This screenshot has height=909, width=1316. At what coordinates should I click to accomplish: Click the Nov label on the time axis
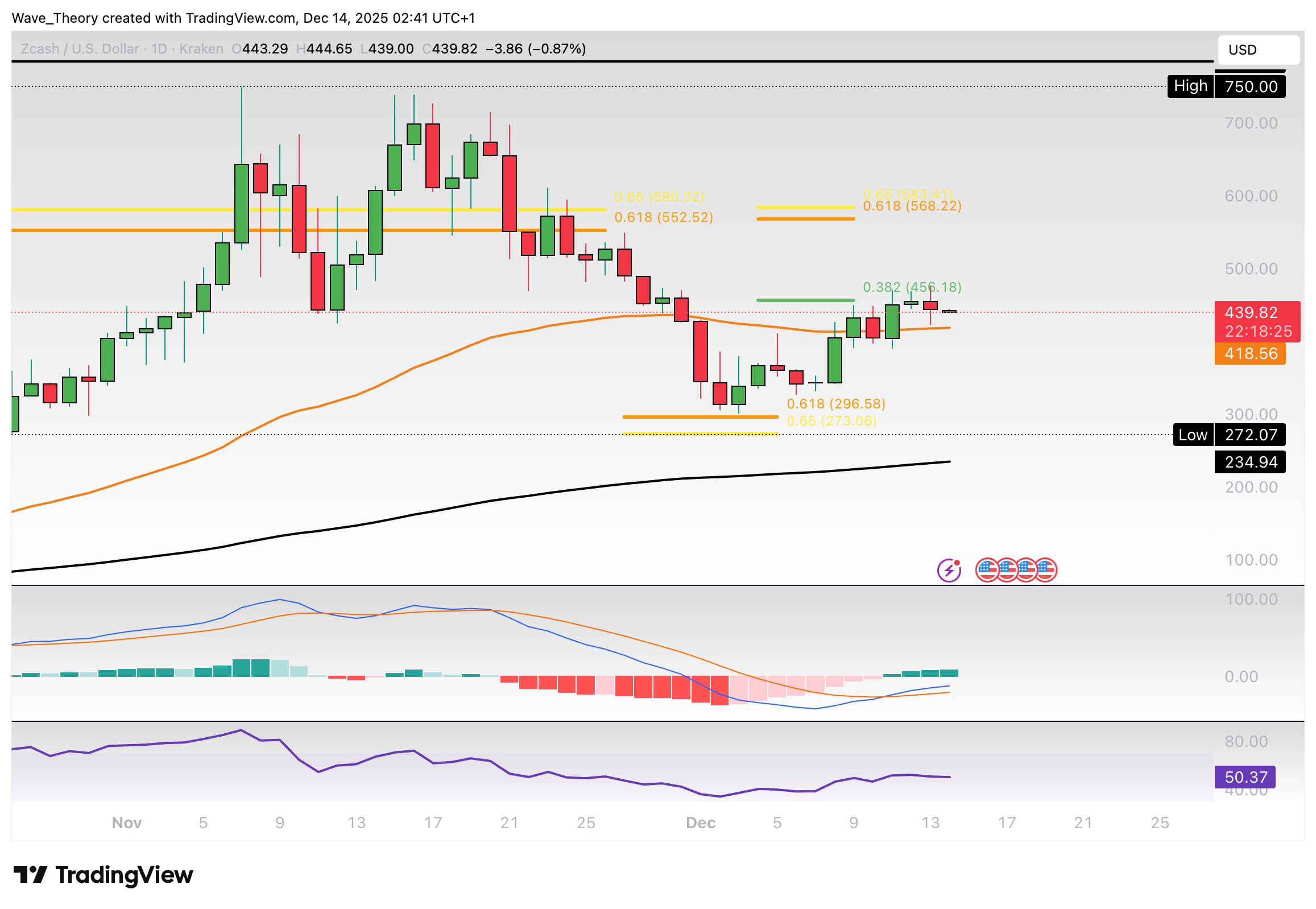click(126, 823)
